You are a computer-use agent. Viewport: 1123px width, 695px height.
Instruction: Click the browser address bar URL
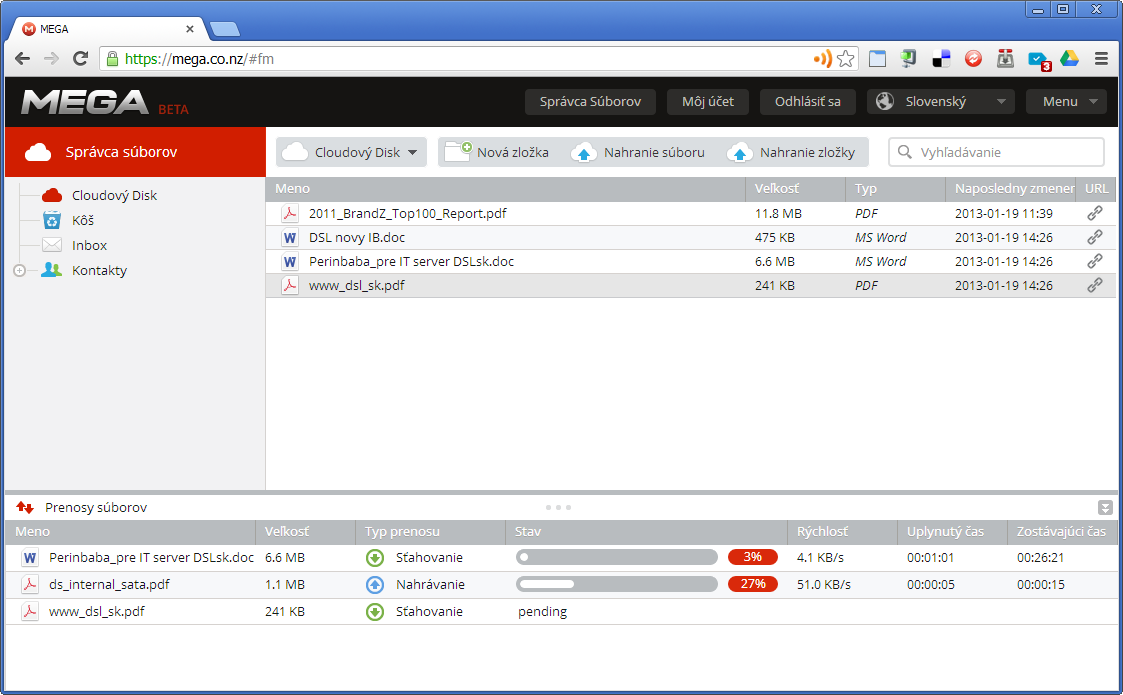[x=199, y=59]
